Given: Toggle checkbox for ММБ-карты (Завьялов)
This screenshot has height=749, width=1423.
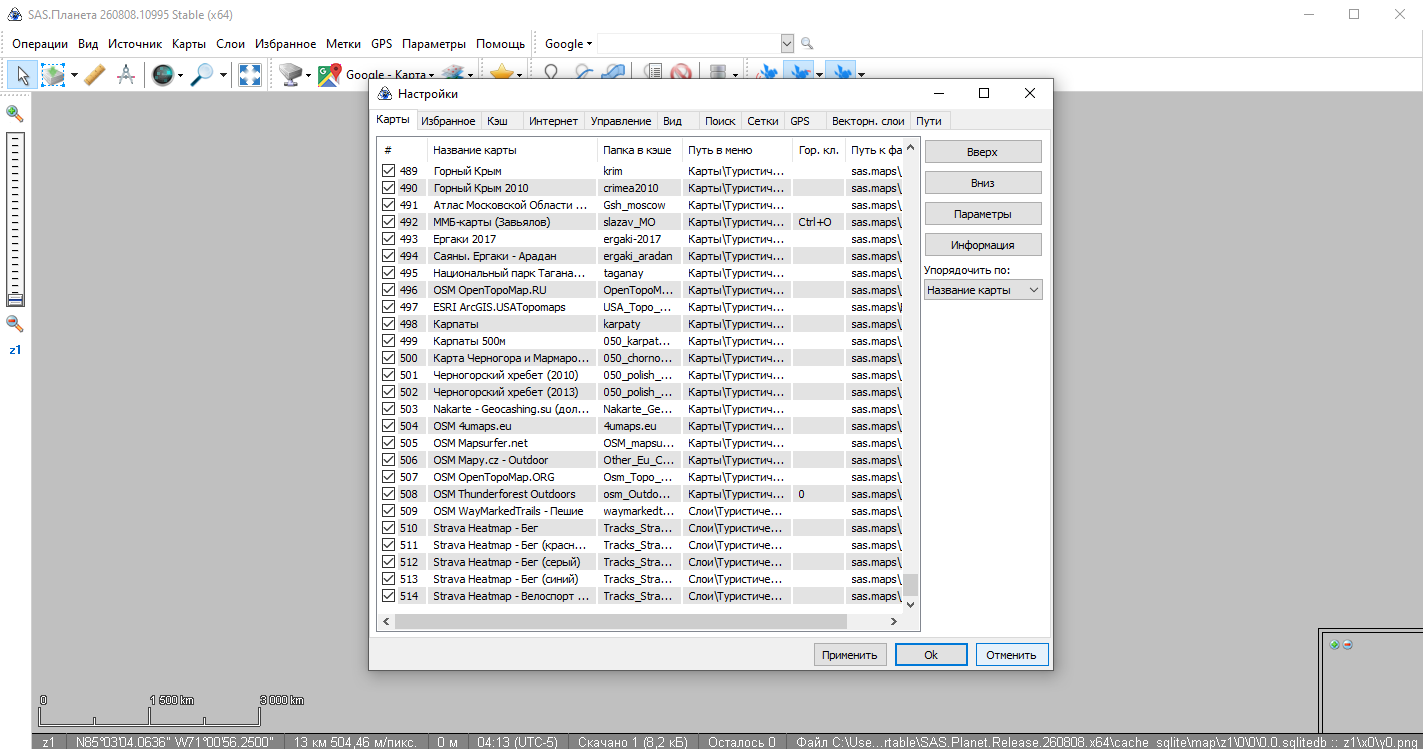Looking at the screenshot, I should [388, 222].
